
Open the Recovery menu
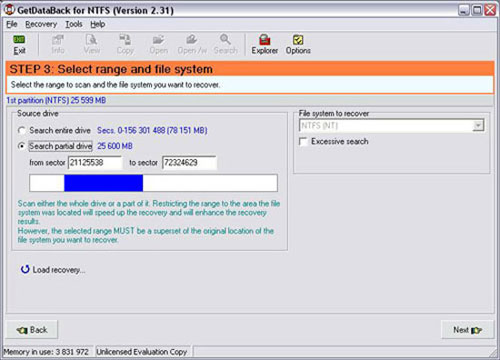coord(41,24)
